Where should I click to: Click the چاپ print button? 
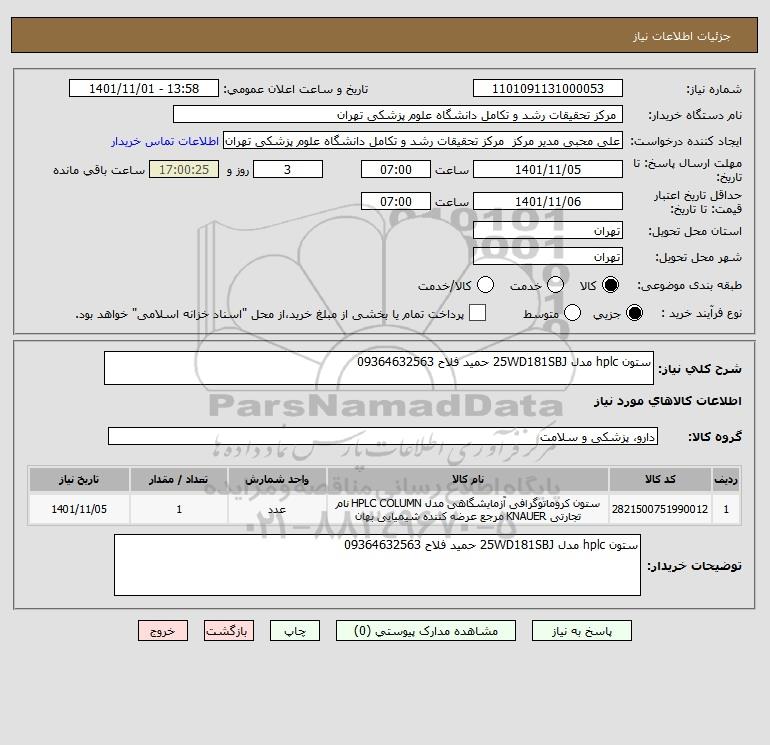click(295, 631)
